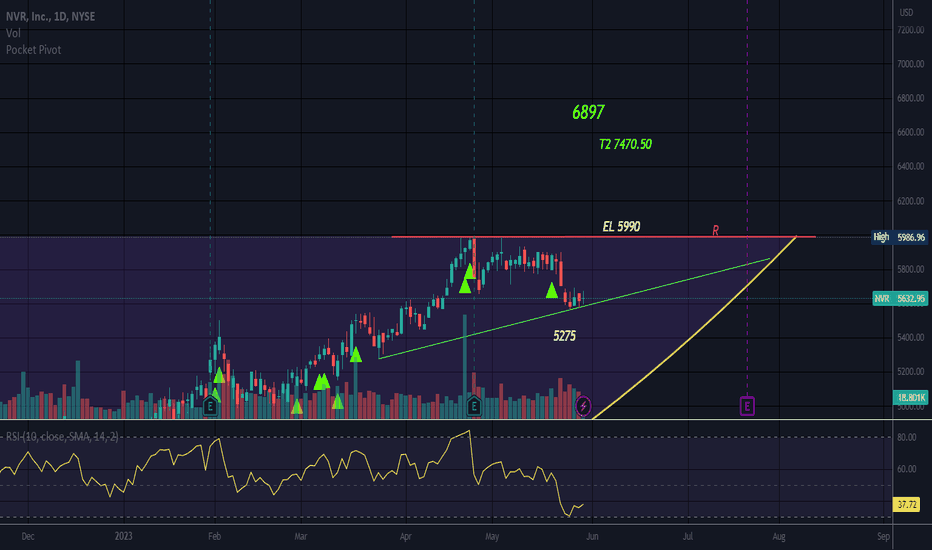Click the 2023 label on time axis
The image size is (932, 550).
(123, 536)
